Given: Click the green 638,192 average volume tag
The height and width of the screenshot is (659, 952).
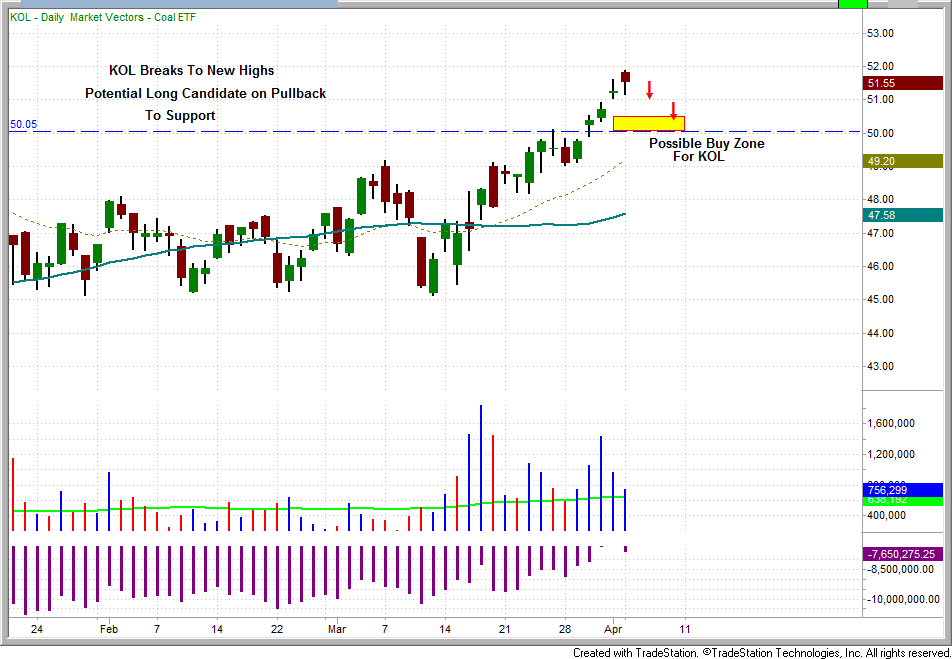Looking at the screenshot, I should pos(902,500).
